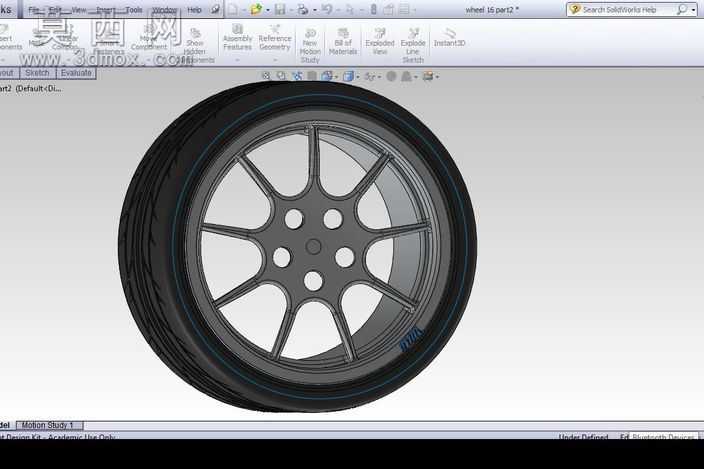Open the File menu

[x=34, y=9]
